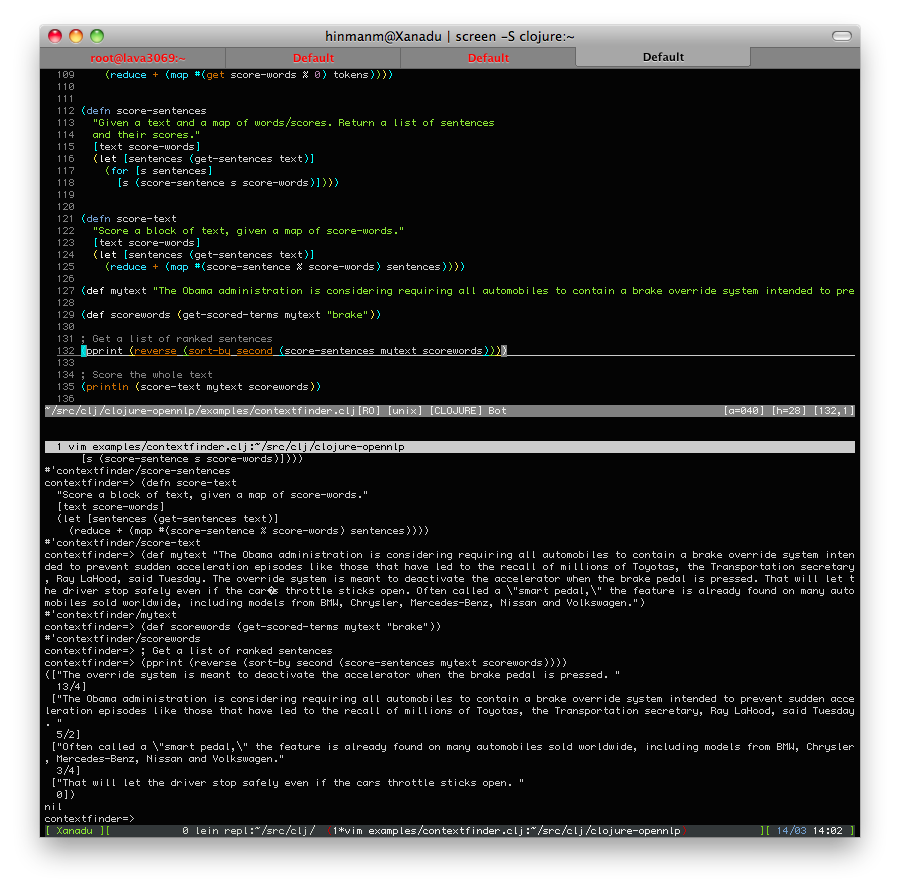This screenshot has width=900, height=892.
Task: Click 'The override system is meant' result sentence
Action: [332, 674]
